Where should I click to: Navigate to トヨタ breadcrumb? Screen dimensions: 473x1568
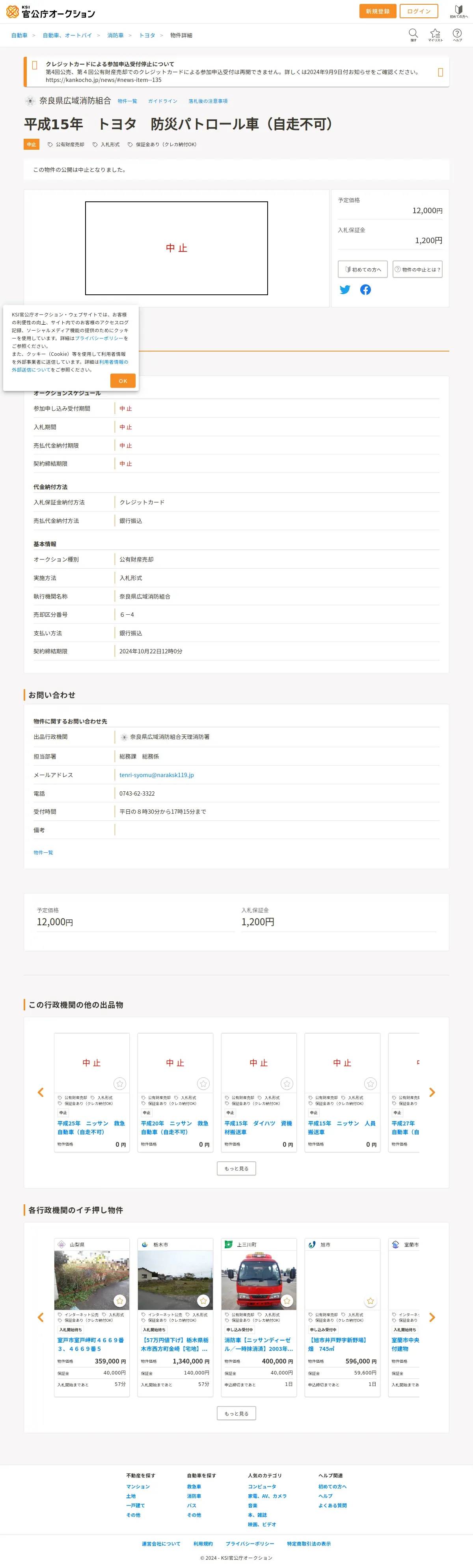[x=147, y=35]
